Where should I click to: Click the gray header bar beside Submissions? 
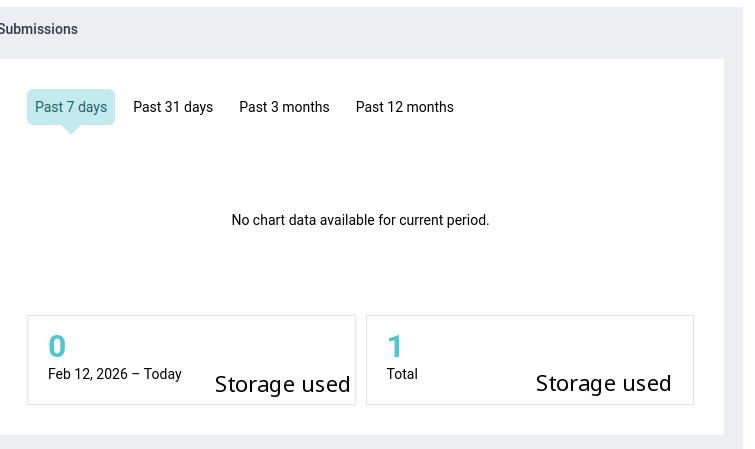click(400, 29)
